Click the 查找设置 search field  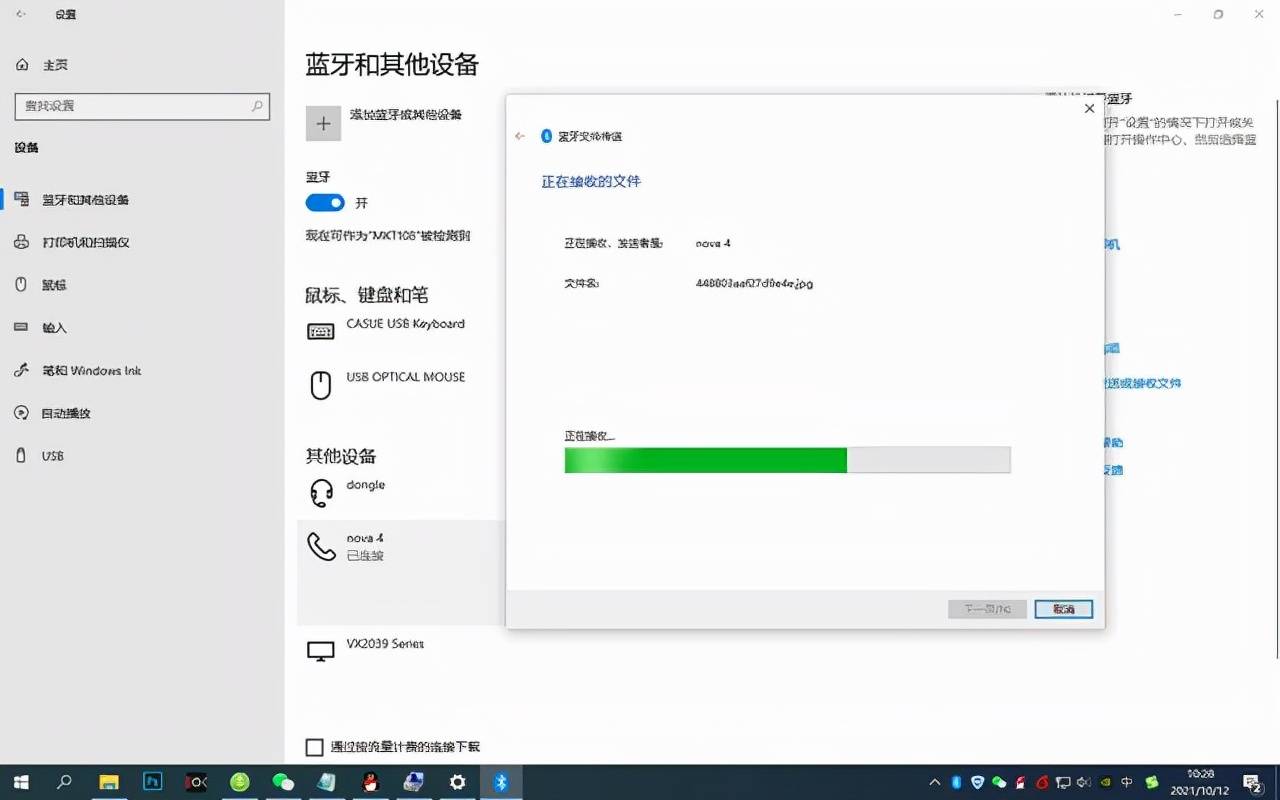click(x=142, y=106)
